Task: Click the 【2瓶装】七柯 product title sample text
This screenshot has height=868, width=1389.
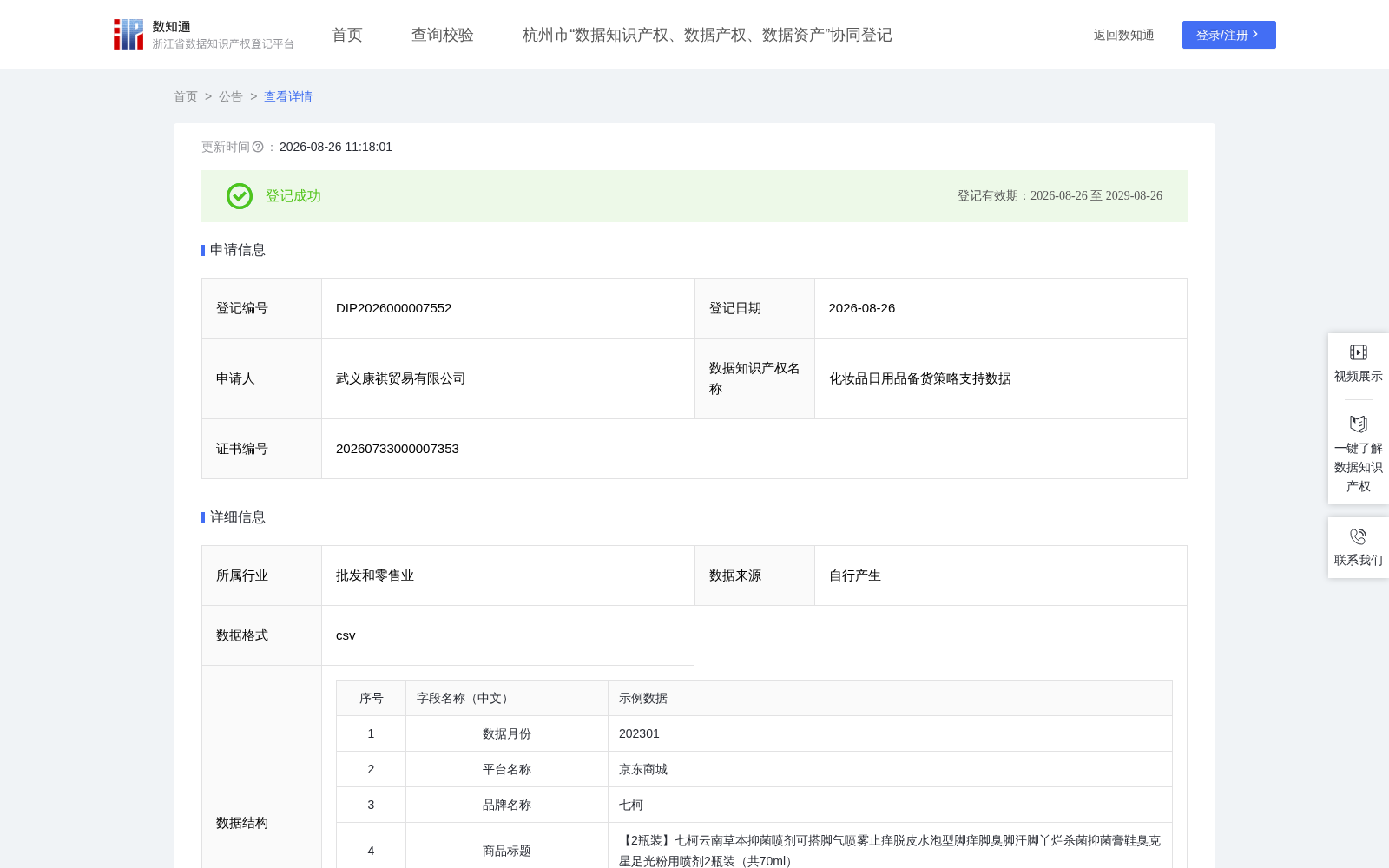Action: (x=890, y=851)
